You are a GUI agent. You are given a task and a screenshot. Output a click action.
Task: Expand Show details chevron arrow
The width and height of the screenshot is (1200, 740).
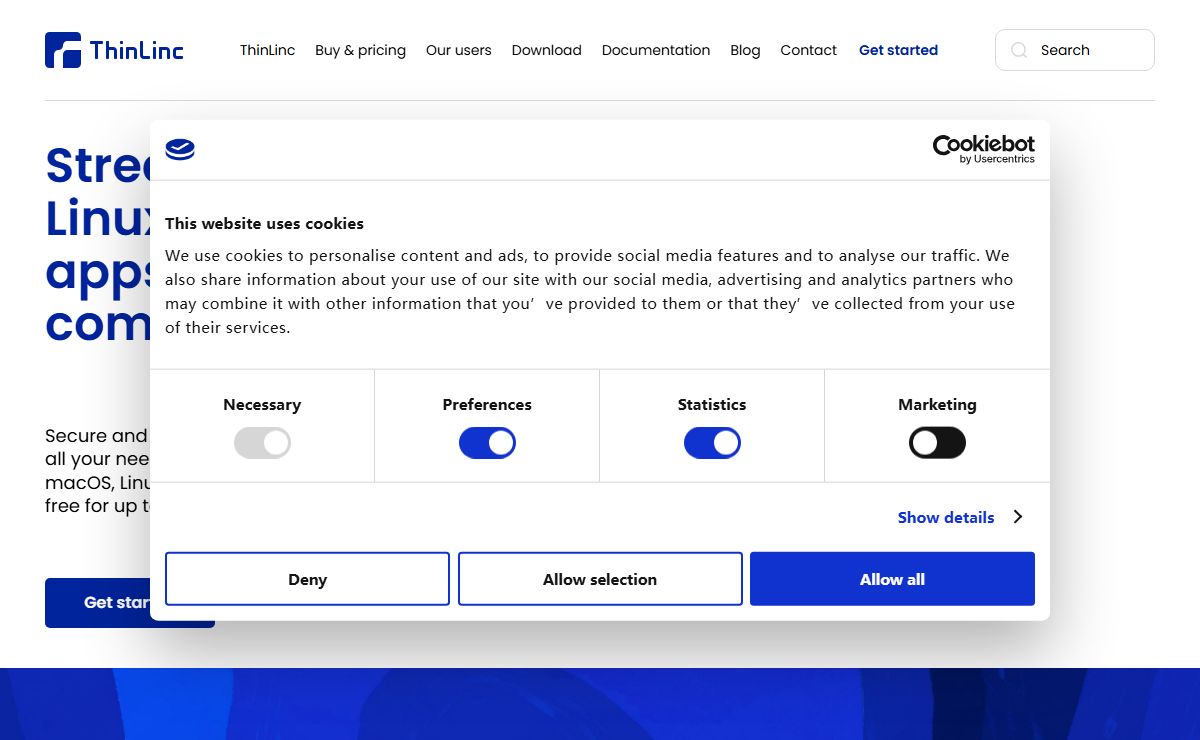point(1018,517)
